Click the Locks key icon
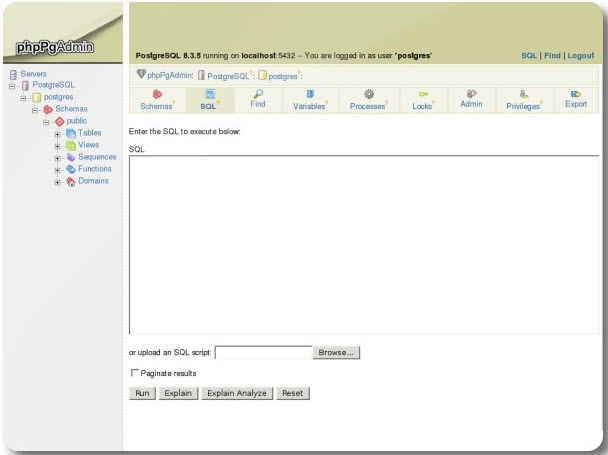Screen dimensions: 608x455 point(423,93)
